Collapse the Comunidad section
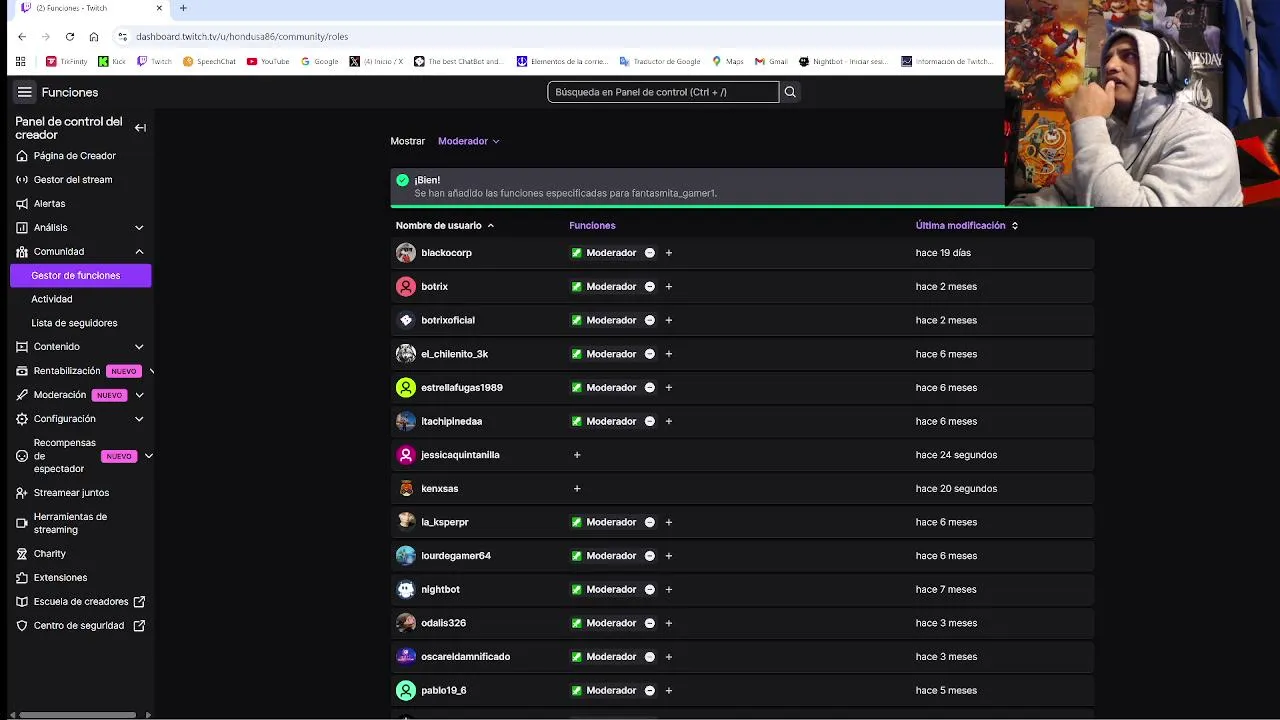The image size is (1280, 720). coord(139,252)
